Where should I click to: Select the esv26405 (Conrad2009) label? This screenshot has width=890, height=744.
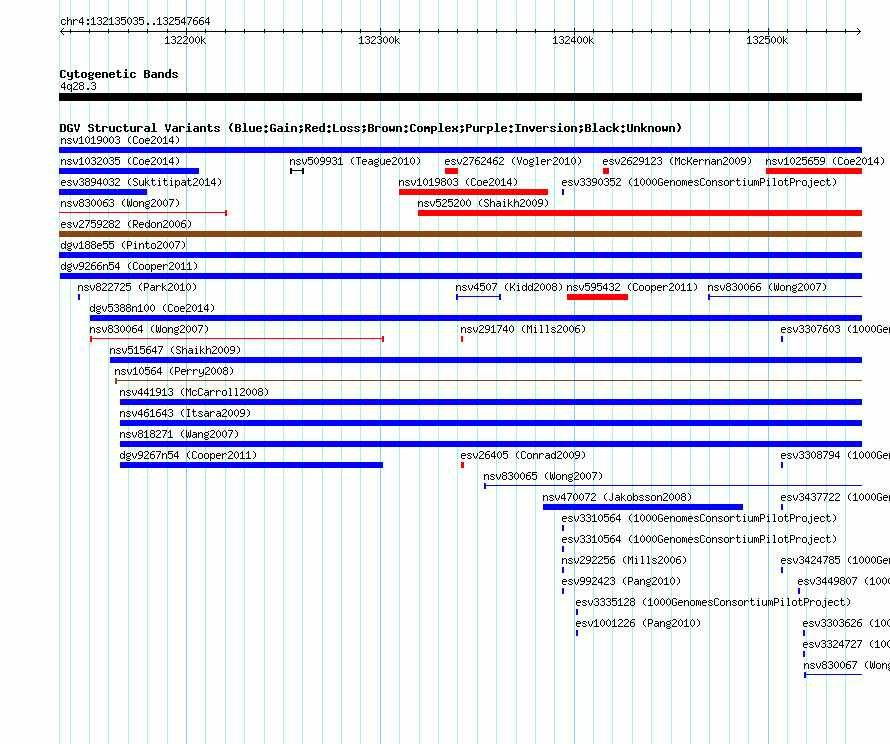[x=523, y=455]
